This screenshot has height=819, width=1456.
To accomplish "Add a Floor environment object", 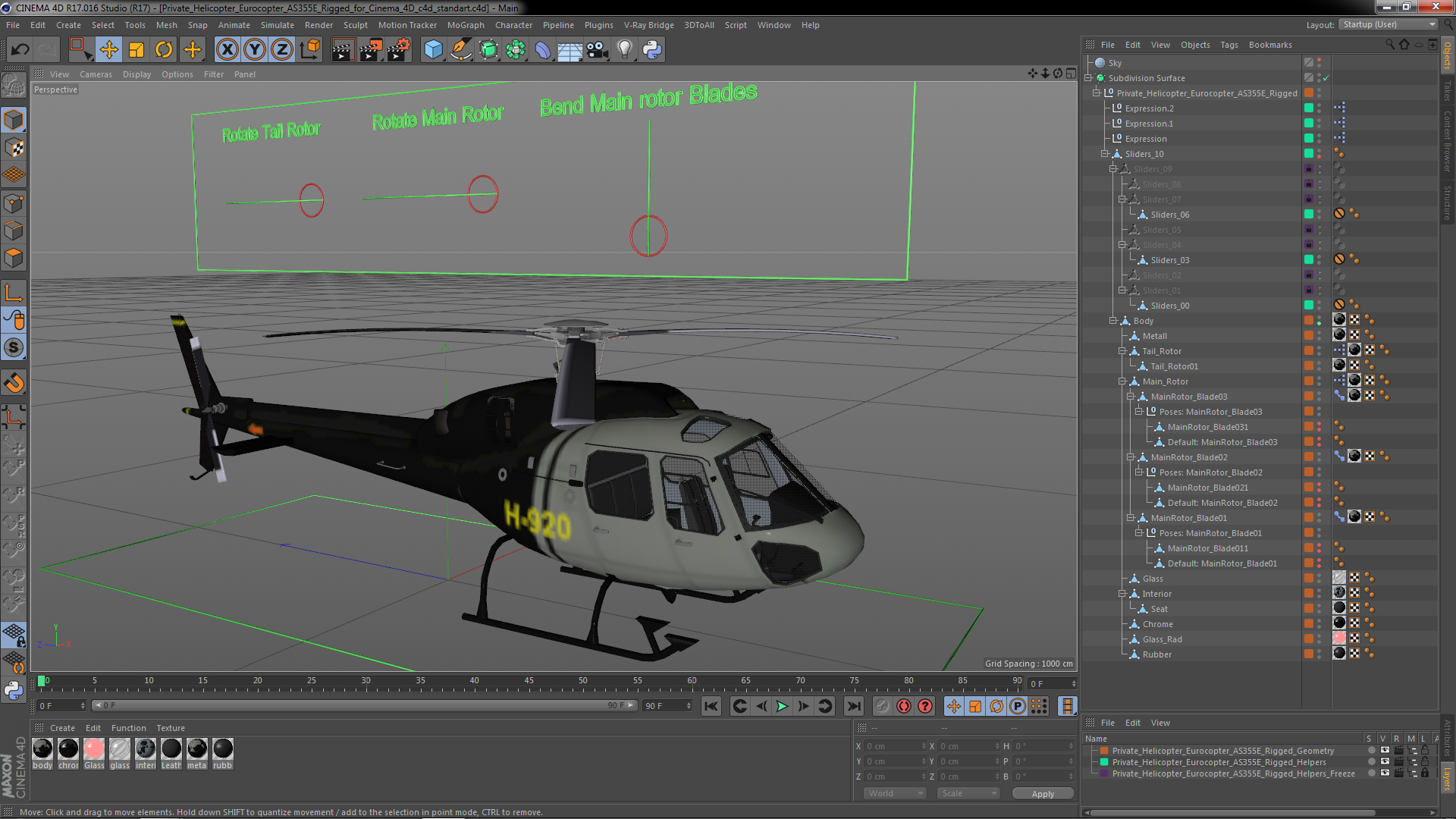I will [x=570, y=50].
